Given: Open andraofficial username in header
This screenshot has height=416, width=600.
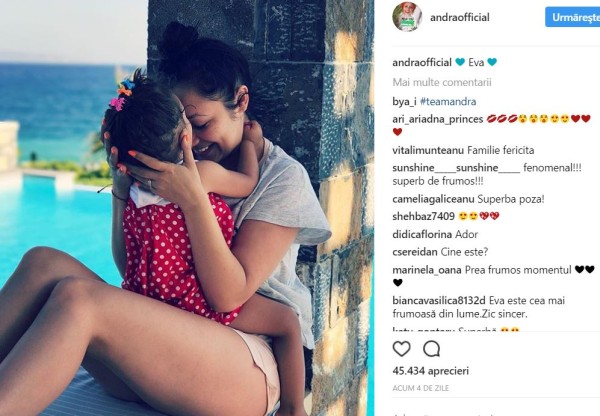Looking at the screenshot, I should pyautogui.click(x=460, y=17).
